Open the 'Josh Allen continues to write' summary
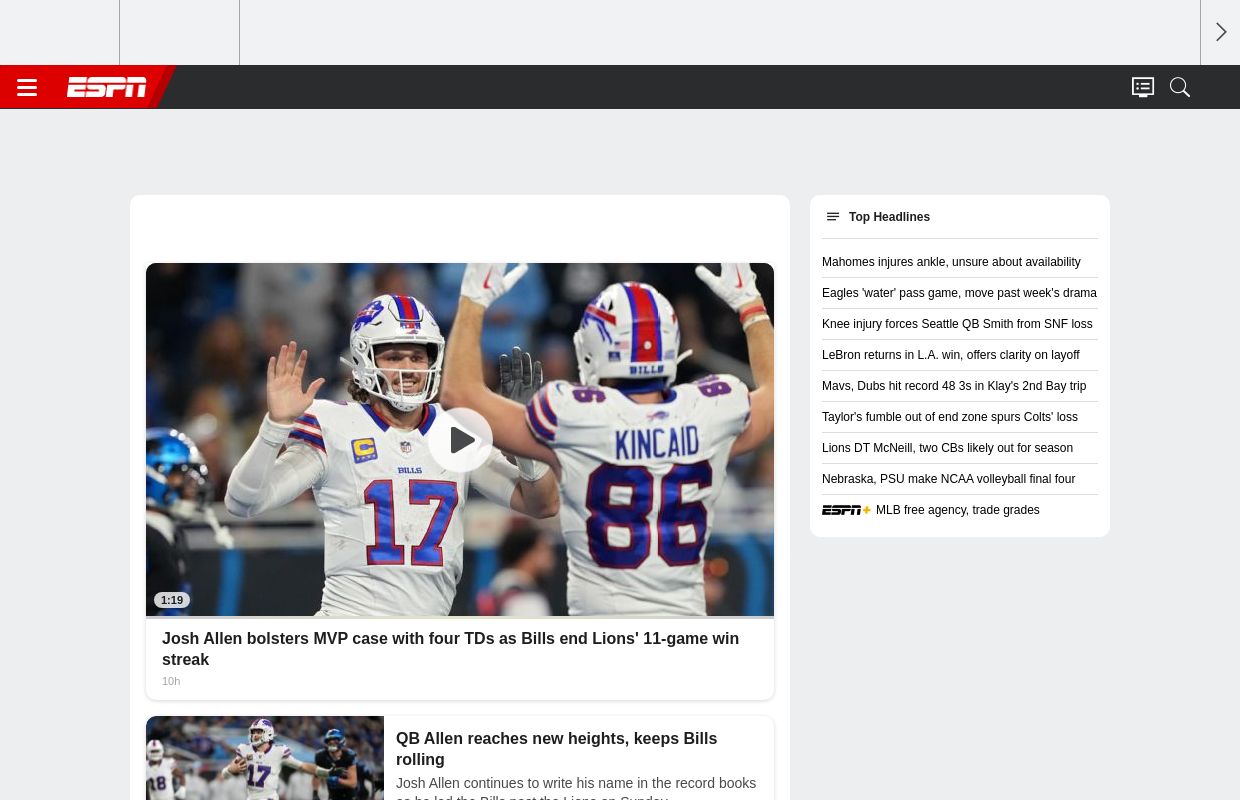Image resolution: width=1240 pixels, height=800 pixels. 576,790
